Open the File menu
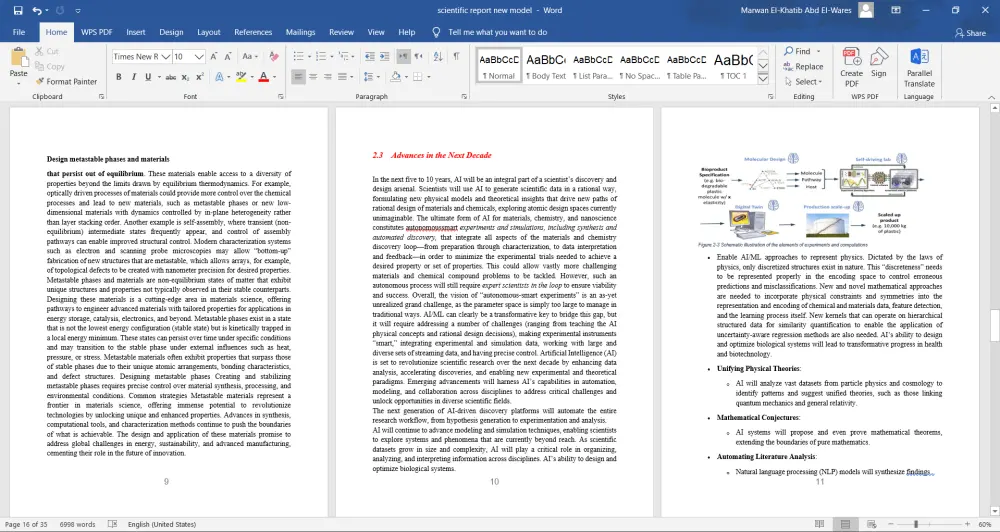This screenshot has height=532, width=1000. [19, 32]
